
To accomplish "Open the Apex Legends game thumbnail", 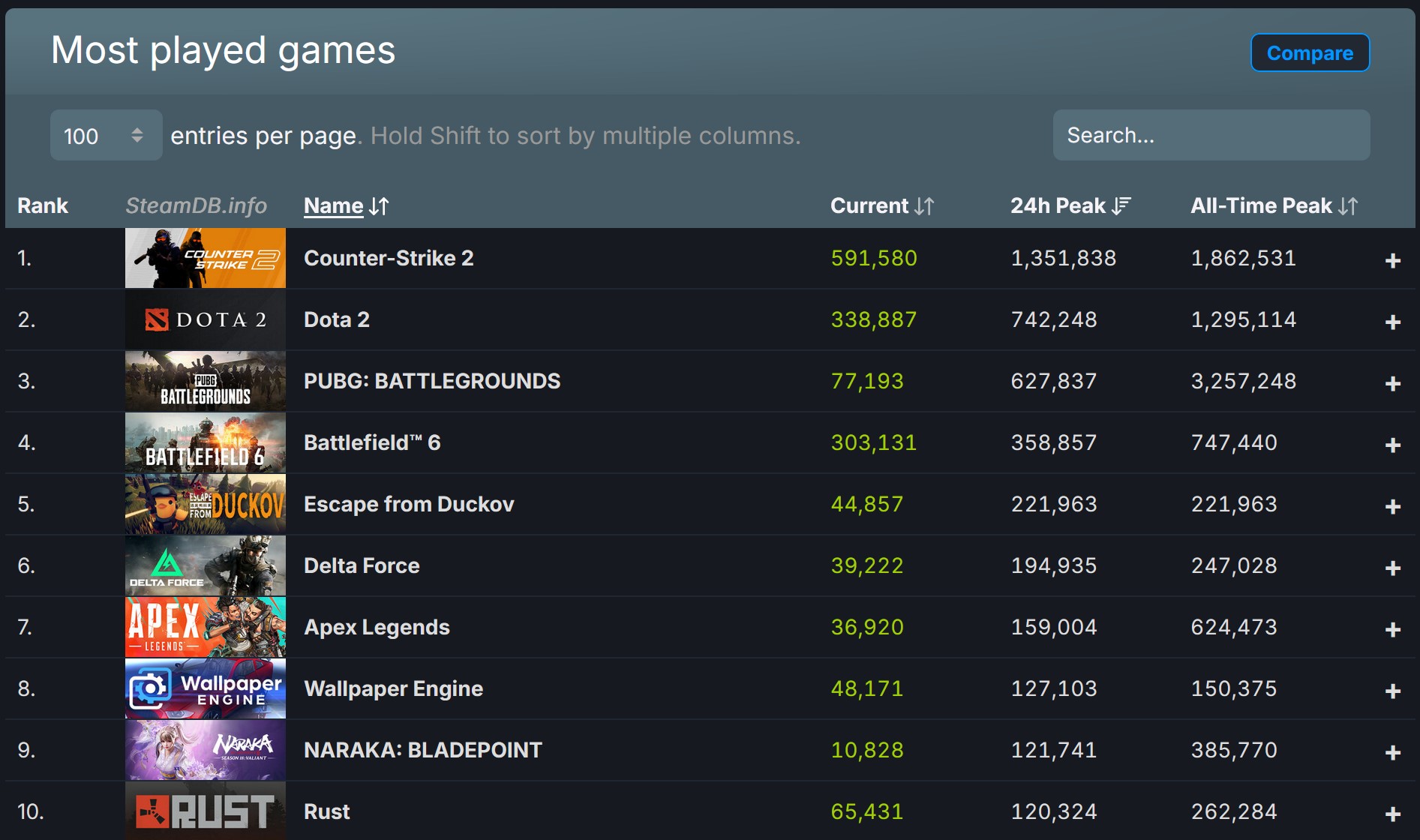I will (206, 627).
